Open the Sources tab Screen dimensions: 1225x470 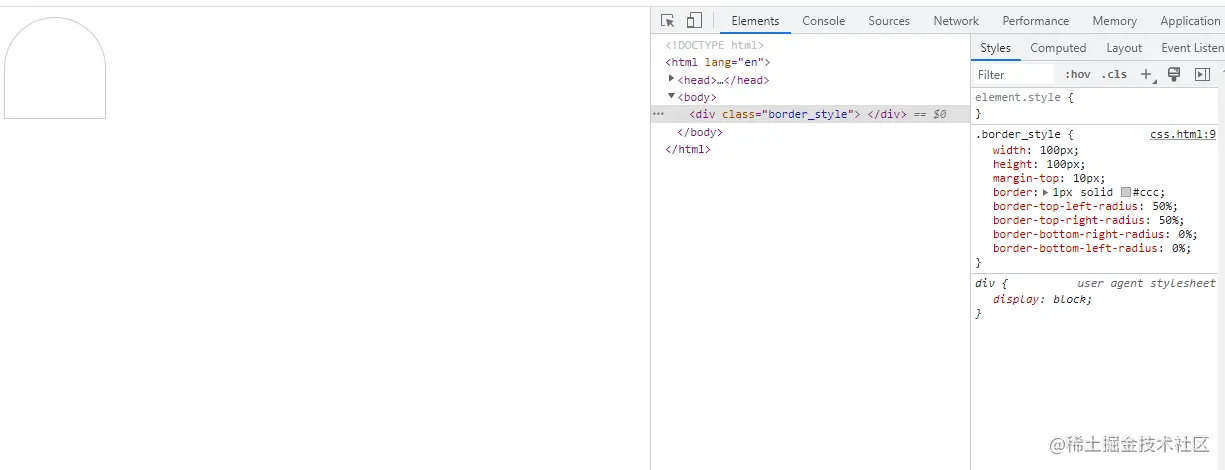[889, 21]
